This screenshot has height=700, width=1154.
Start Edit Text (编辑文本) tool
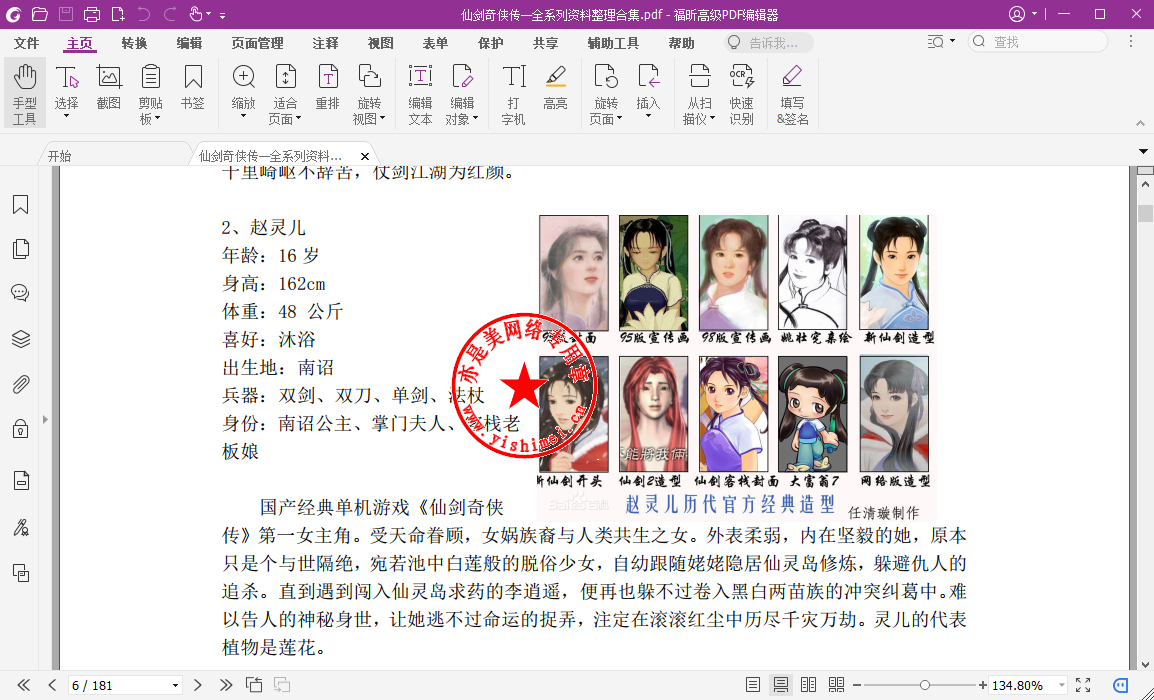pyautogui.click(x=420, y=93)
